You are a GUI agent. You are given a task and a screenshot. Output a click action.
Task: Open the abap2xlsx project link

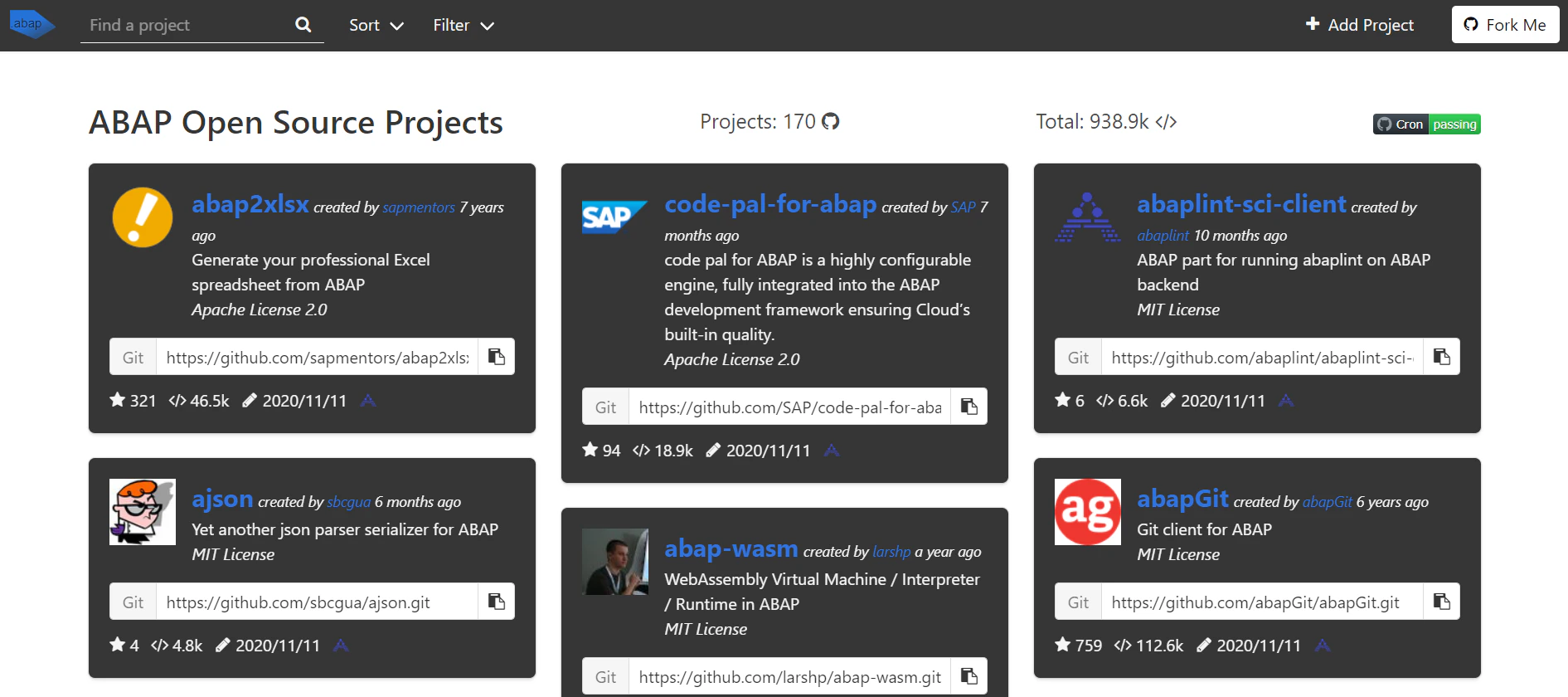250,204
